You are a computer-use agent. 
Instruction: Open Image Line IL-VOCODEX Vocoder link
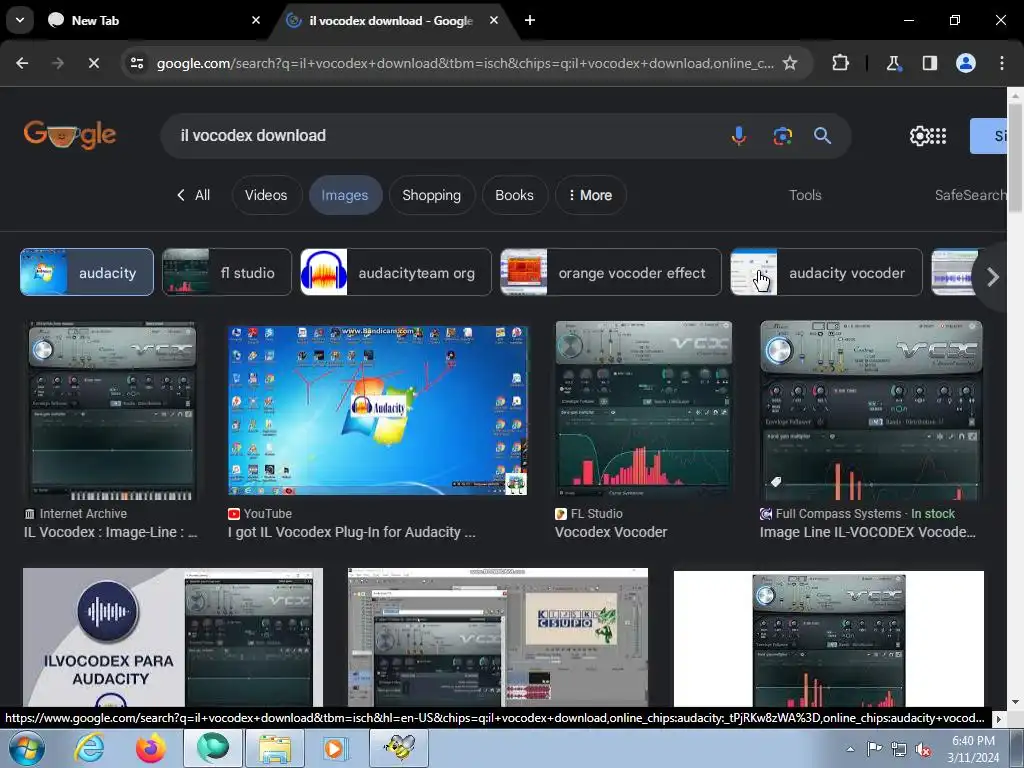pyautogui.click(x=867, y=532)
